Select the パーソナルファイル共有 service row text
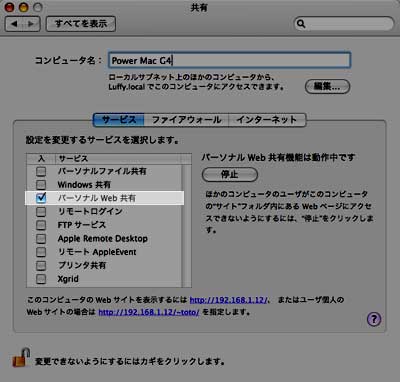This screenshot has width=400, height=382. pyautogui.click(x=102, y=171)
